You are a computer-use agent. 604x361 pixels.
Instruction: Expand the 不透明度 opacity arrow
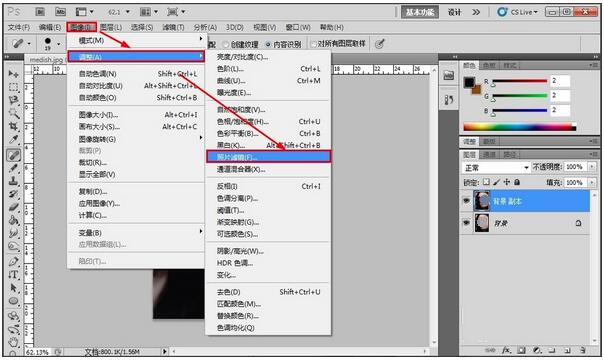[x=592, y=167]
